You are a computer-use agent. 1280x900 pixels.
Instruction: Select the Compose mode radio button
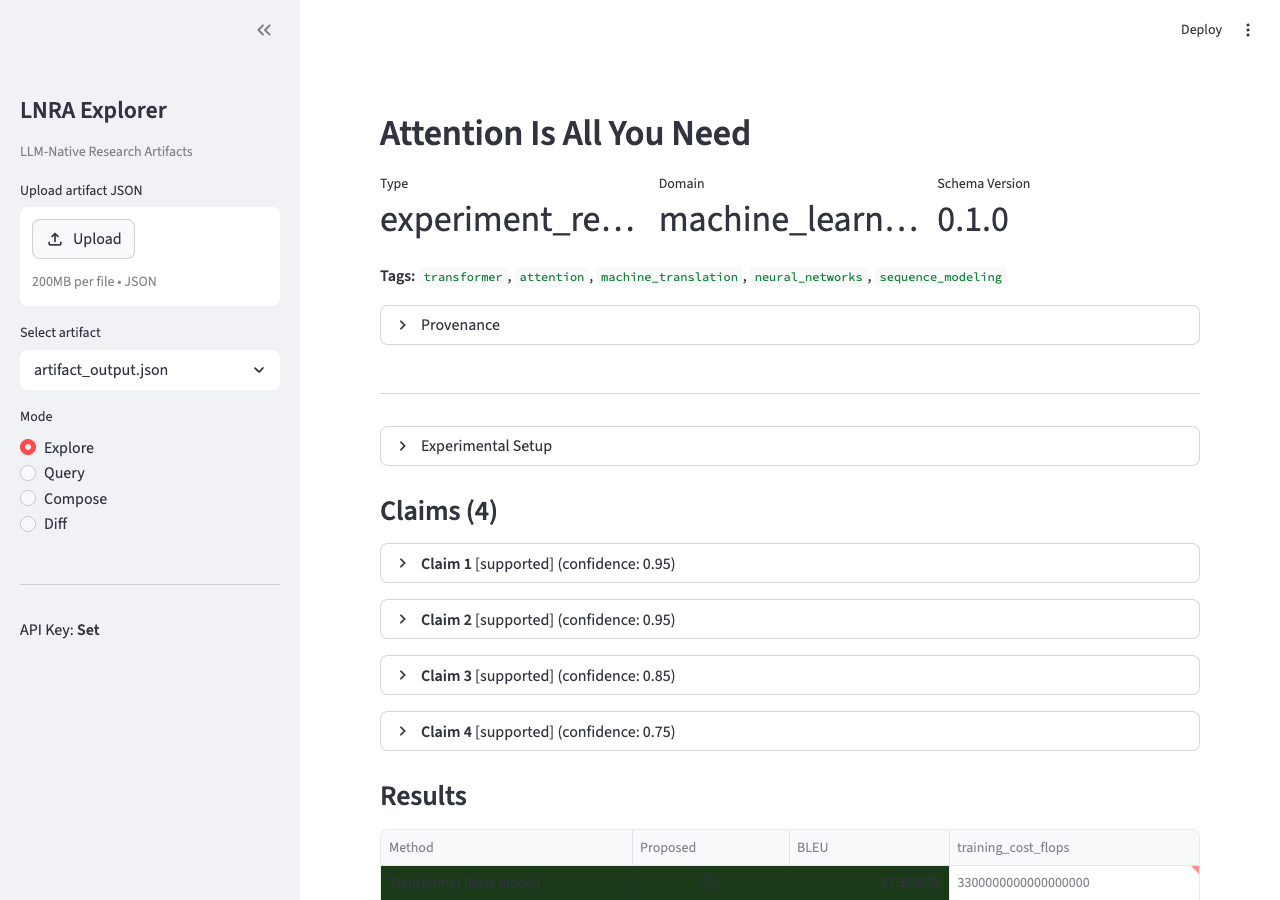pos(28,499)
